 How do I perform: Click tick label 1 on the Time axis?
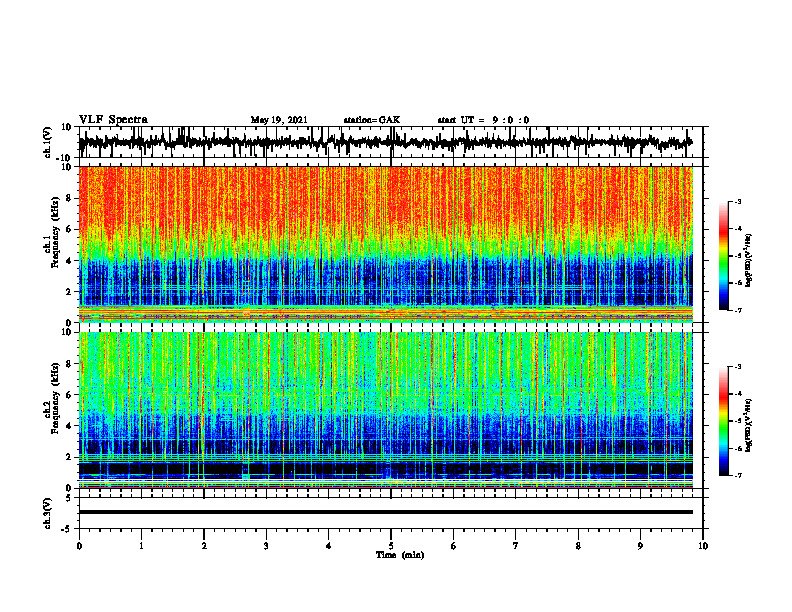tap(141, 546)
